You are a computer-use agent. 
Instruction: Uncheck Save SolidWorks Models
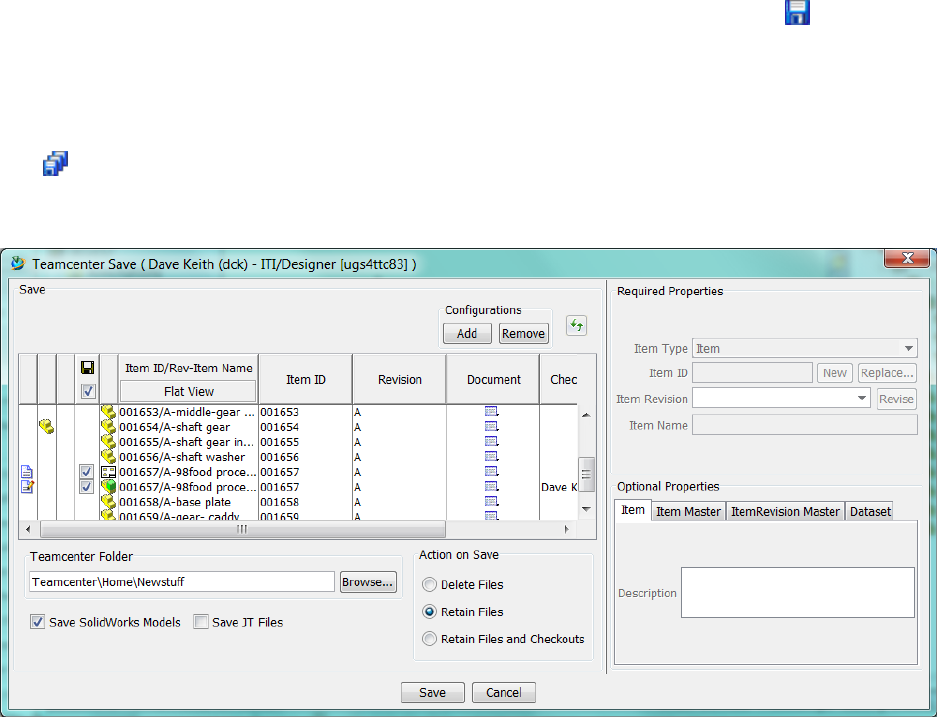[x=37, y=622]
